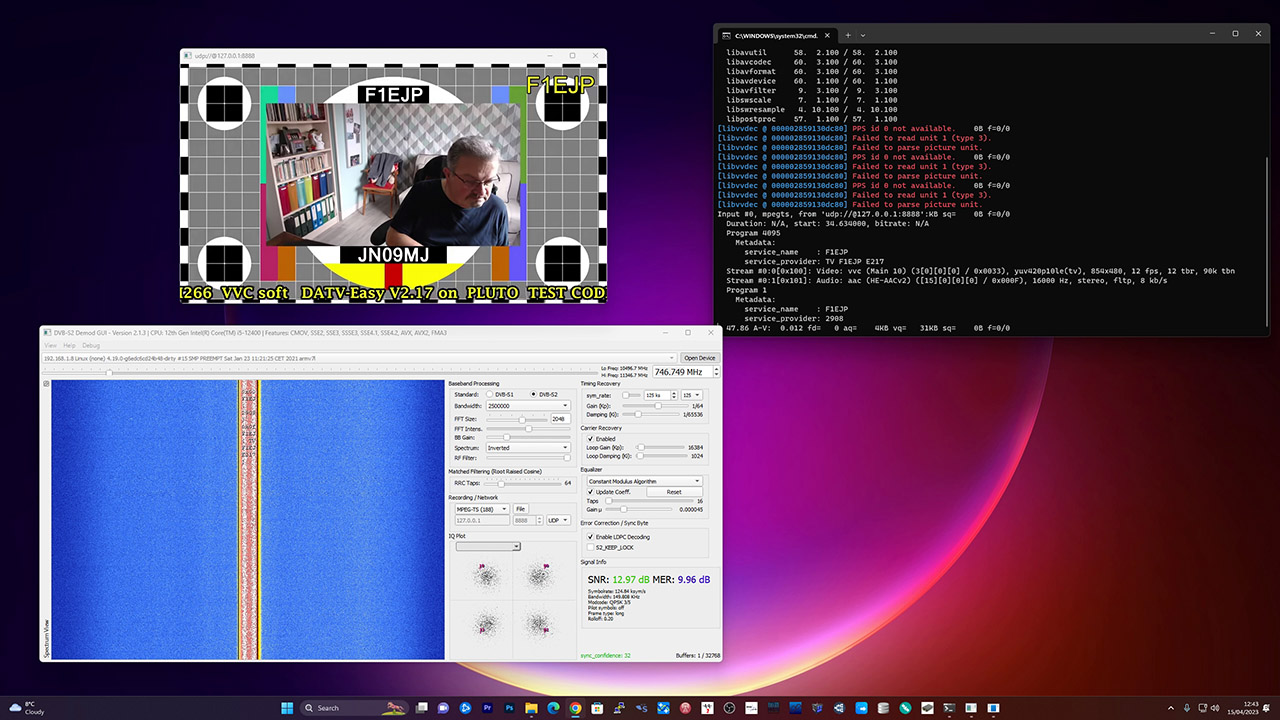This screenshot has height=720, width=1280.
Task: Click the Windows Start button
Action: point(288,708)
